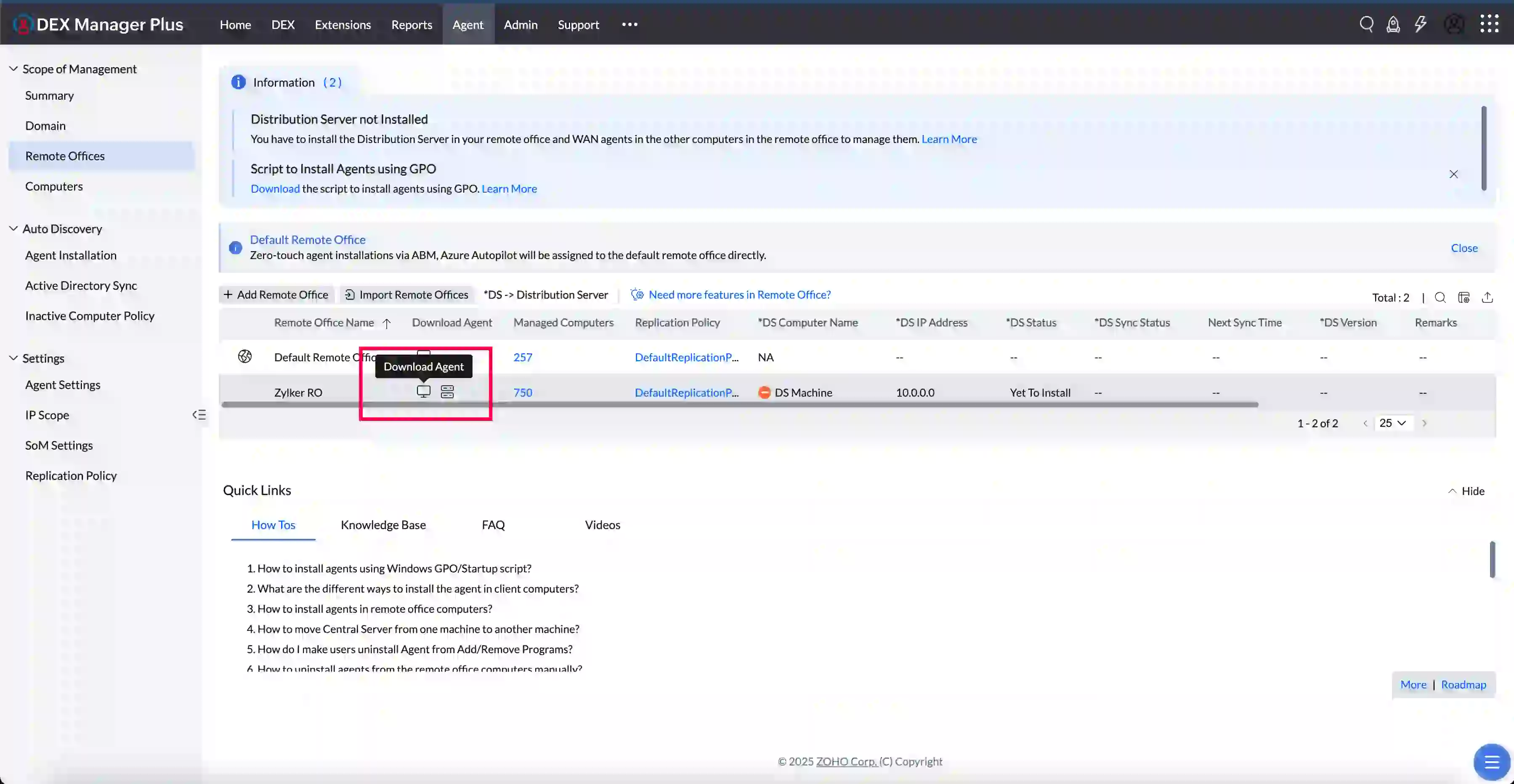Viewport: 1514px width, 784px height.
Task: Click Add Remote Office
Action: (276, 294)
